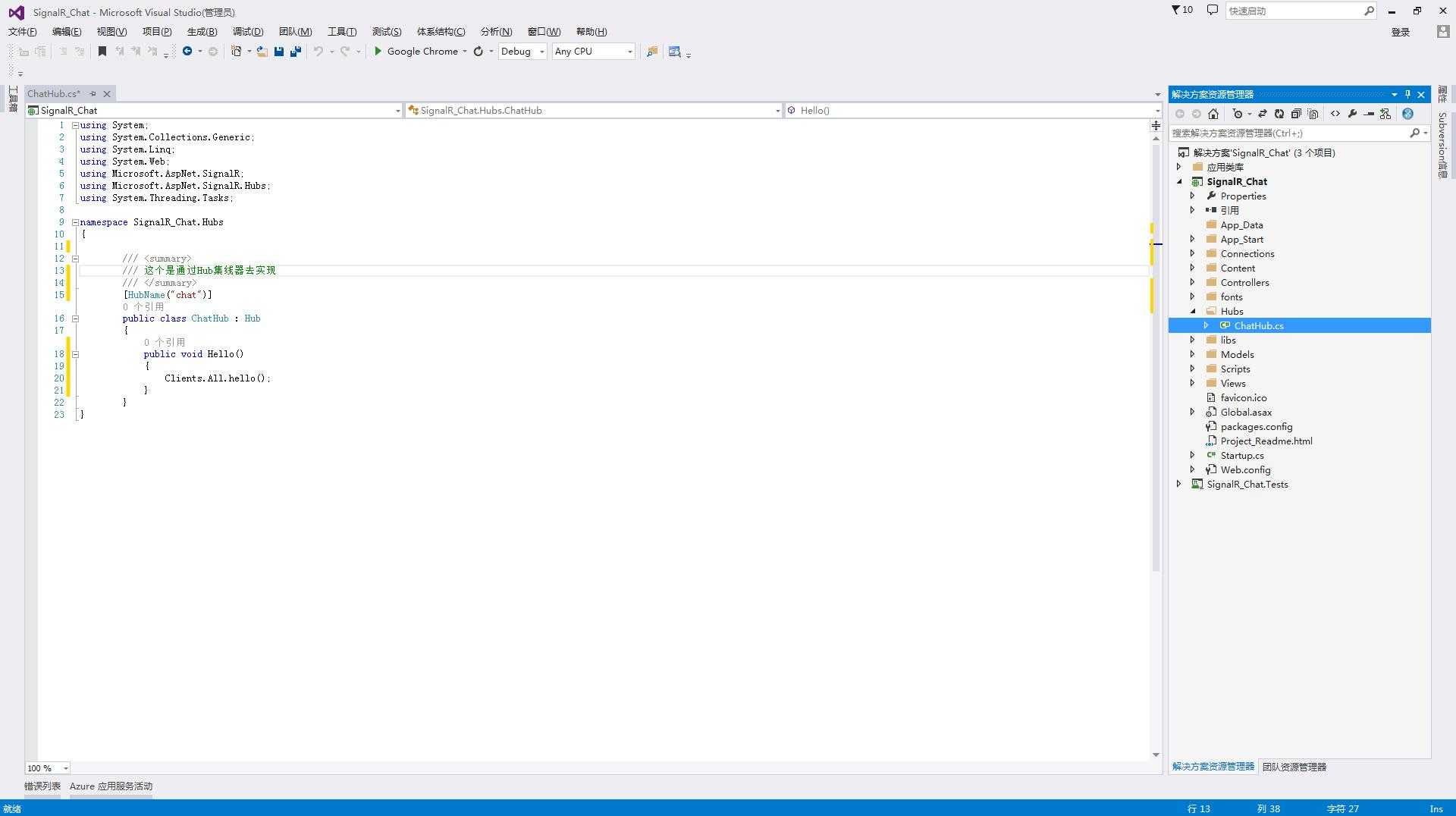Click the Navigate Backward arrow icon

187,52
